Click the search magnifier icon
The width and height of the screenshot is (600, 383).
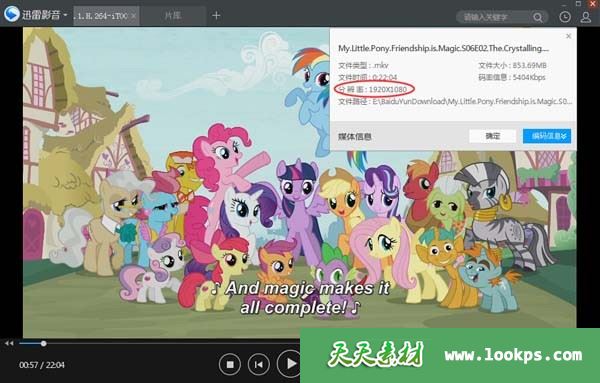(538, 17)
